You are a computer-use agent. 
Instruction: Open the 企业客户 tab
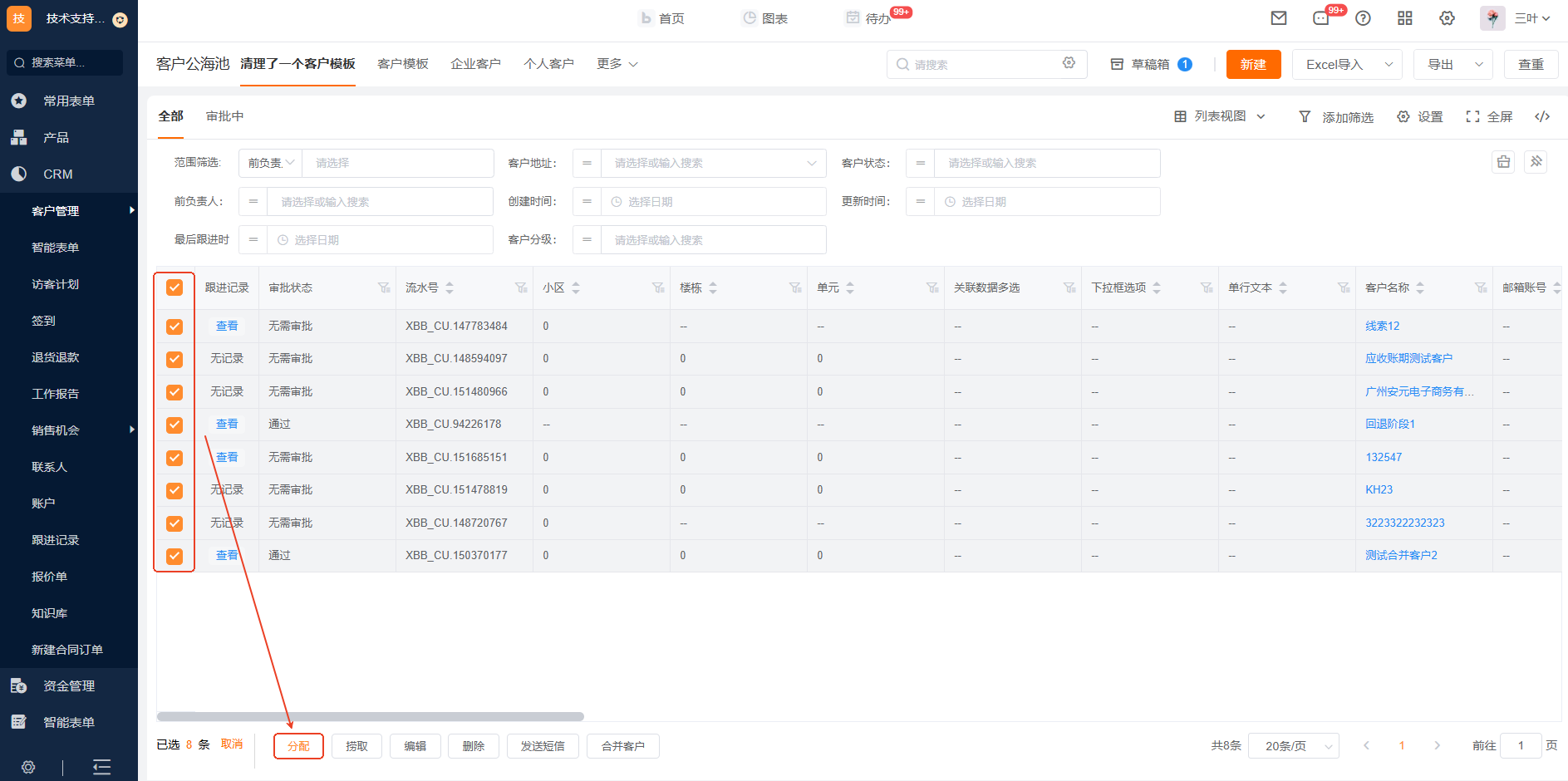pyautogui.click(x=475, y=64)
